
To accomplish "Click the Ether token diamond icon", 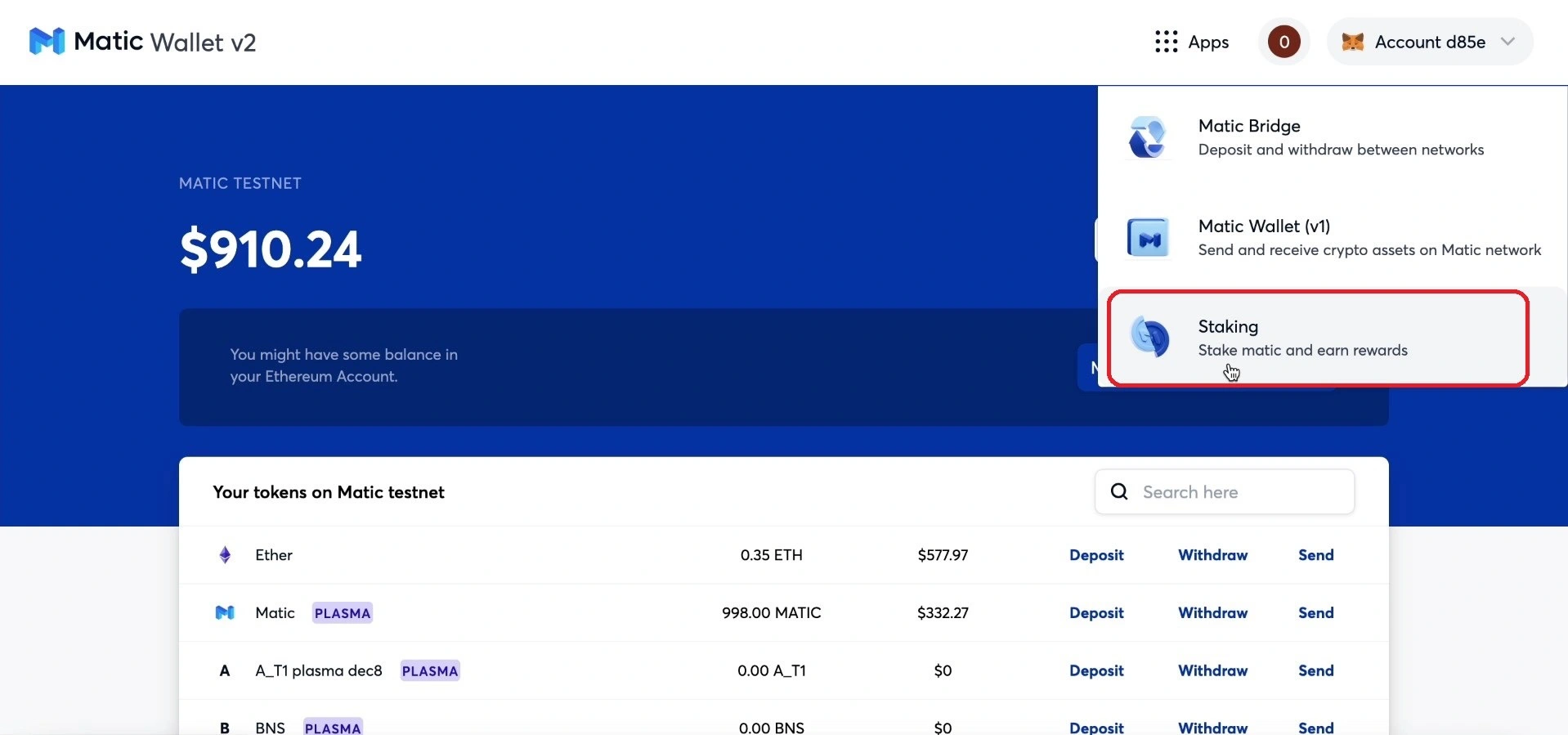I will click(x=225, y=555).
